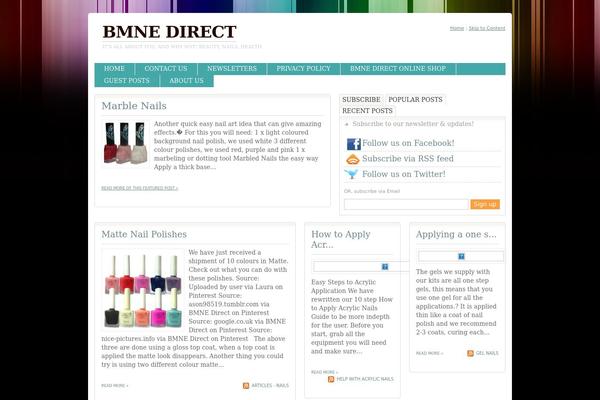Viewport: 600px width, 400px height.
Task: Go to Newsletters in navigation
Action: [x=232, y=69]
